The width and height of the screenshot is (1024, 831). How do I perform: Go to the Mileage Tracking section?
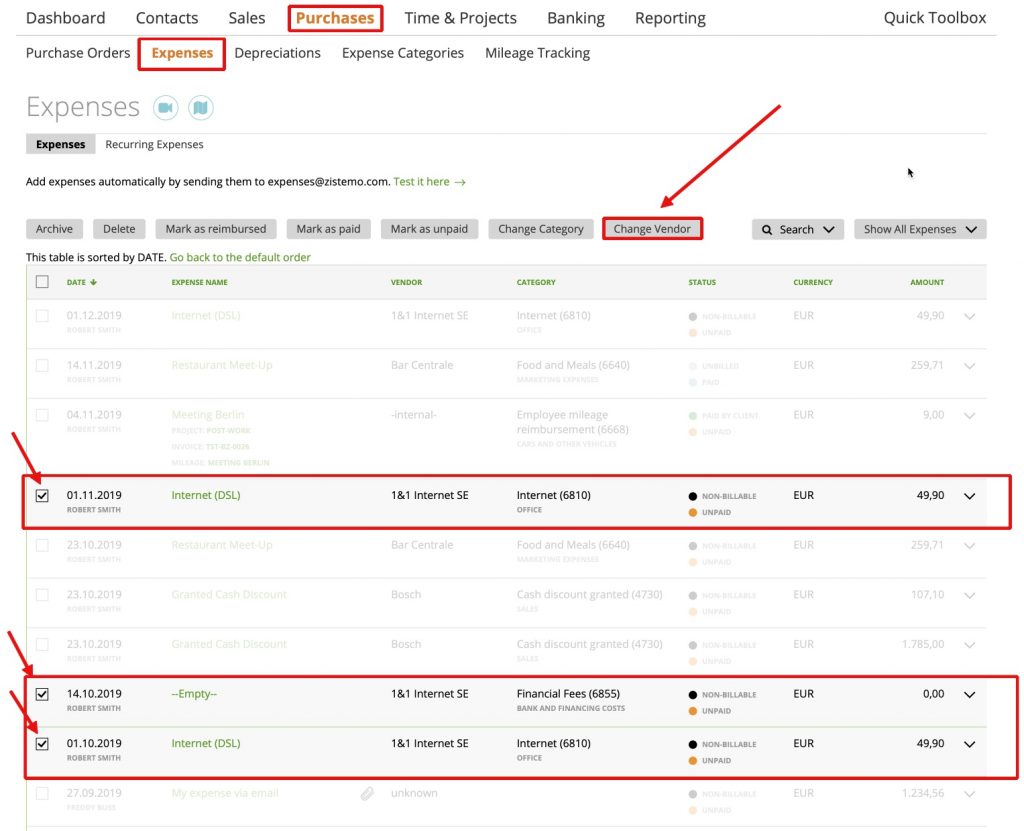(x=537, y=52)
